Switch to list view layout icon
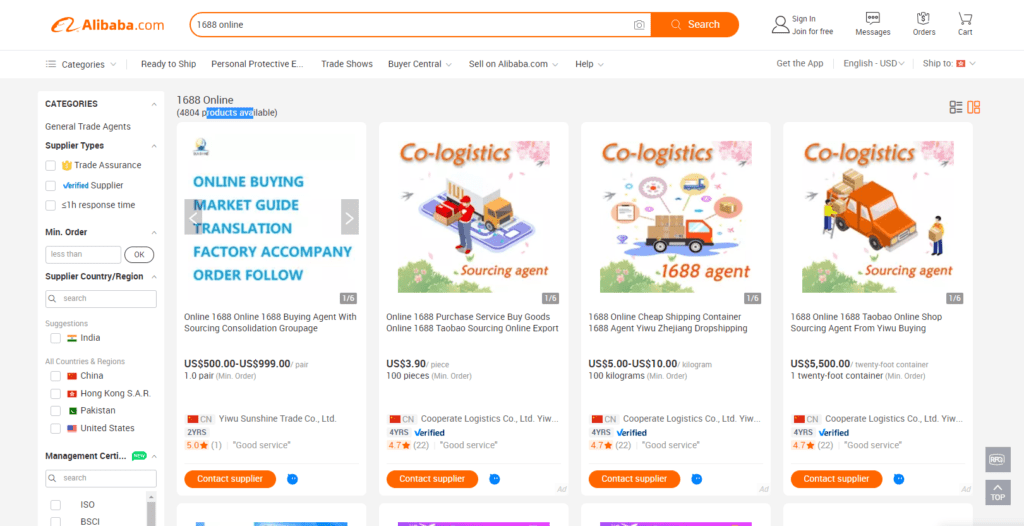This screenshot has width=1024, height=526. tap(956, 107)
